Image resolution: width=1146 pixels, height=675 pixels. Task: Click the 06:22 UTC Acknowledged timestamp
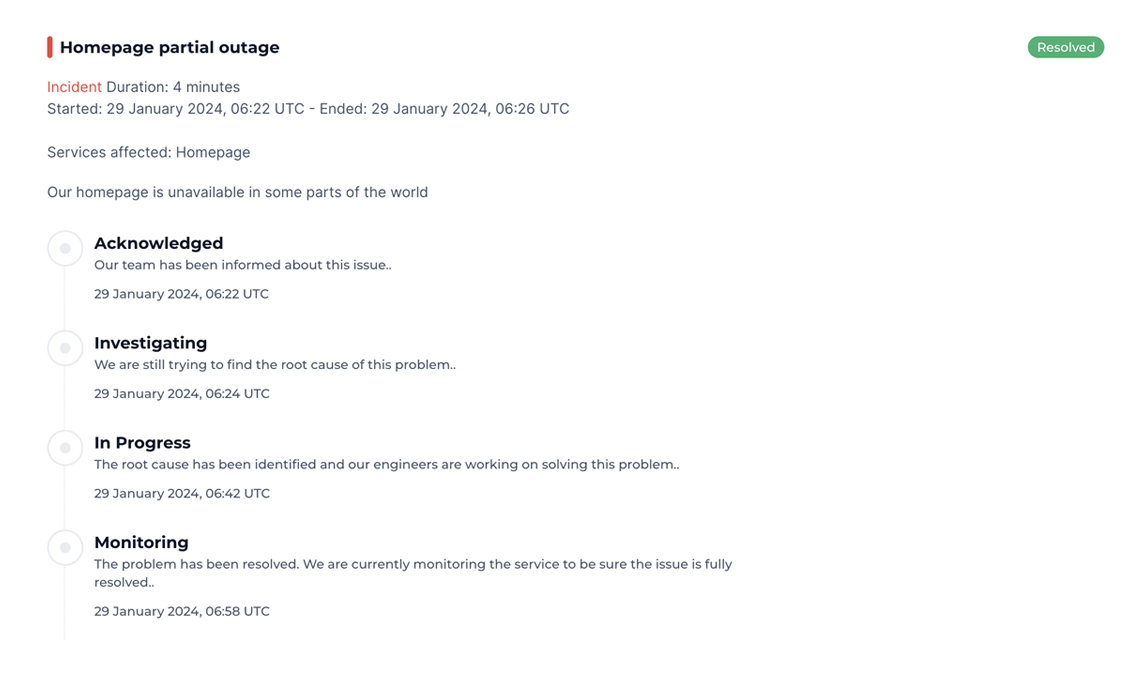pyautogui.click(x=181, y=294)
